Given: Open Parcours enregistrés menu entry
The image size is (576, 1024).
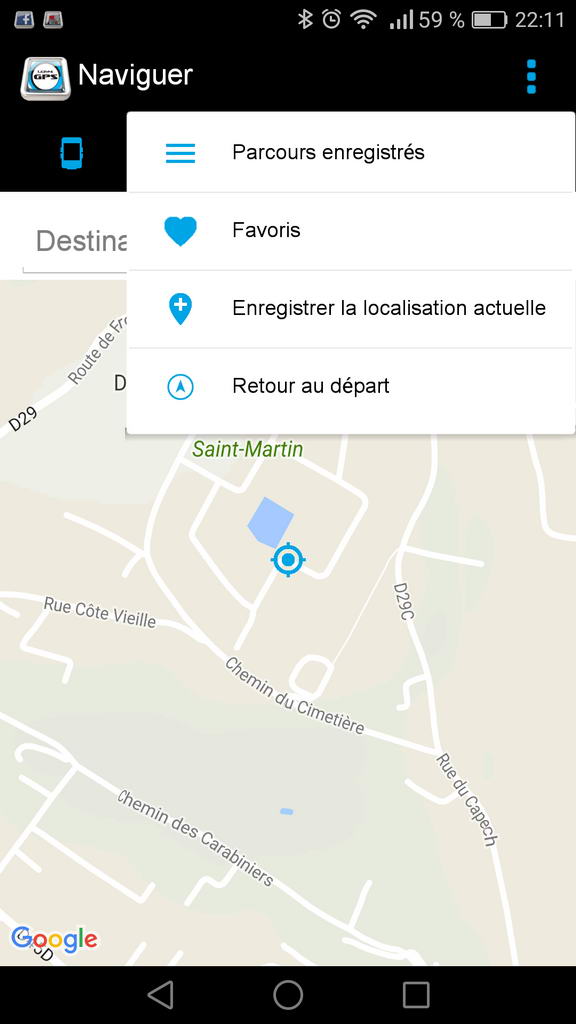Looking at the screenshot, I should [x=351, y=153].
